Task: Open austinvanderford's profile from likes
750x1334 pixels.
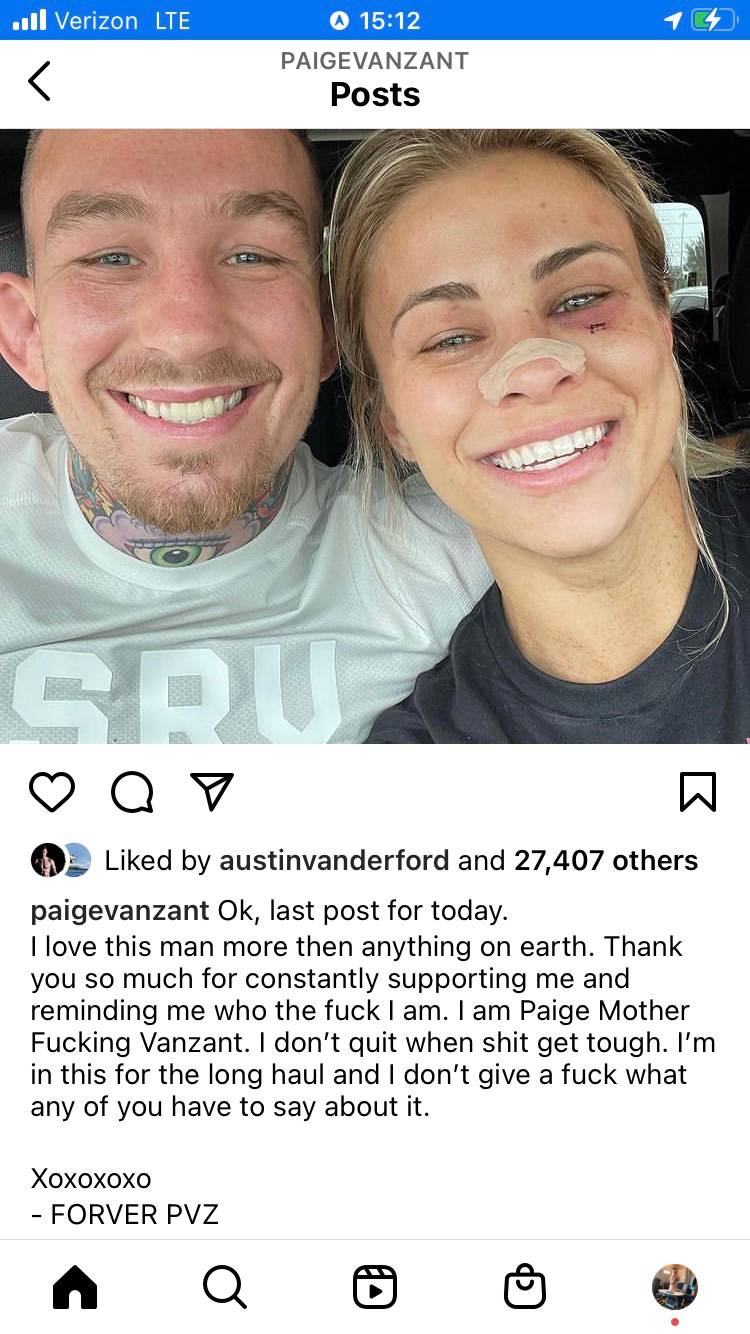Action: click(x=334, y=861)
